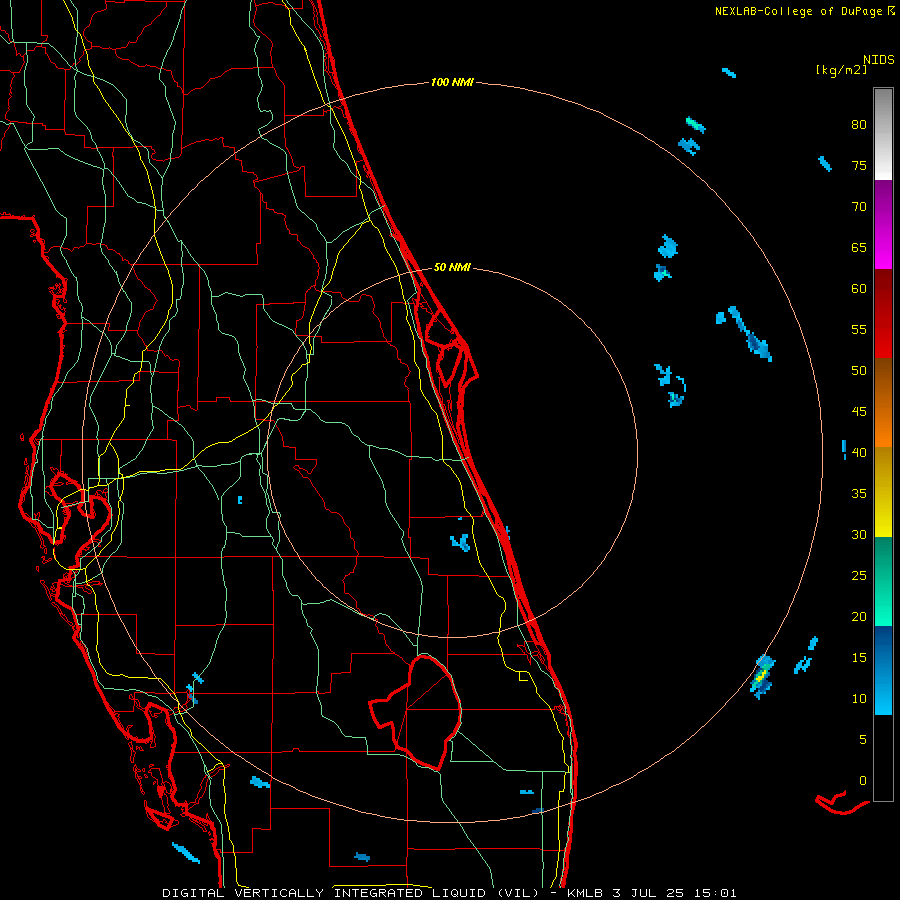Click legend value 45

pyautogui.click(x=859, y=412)
